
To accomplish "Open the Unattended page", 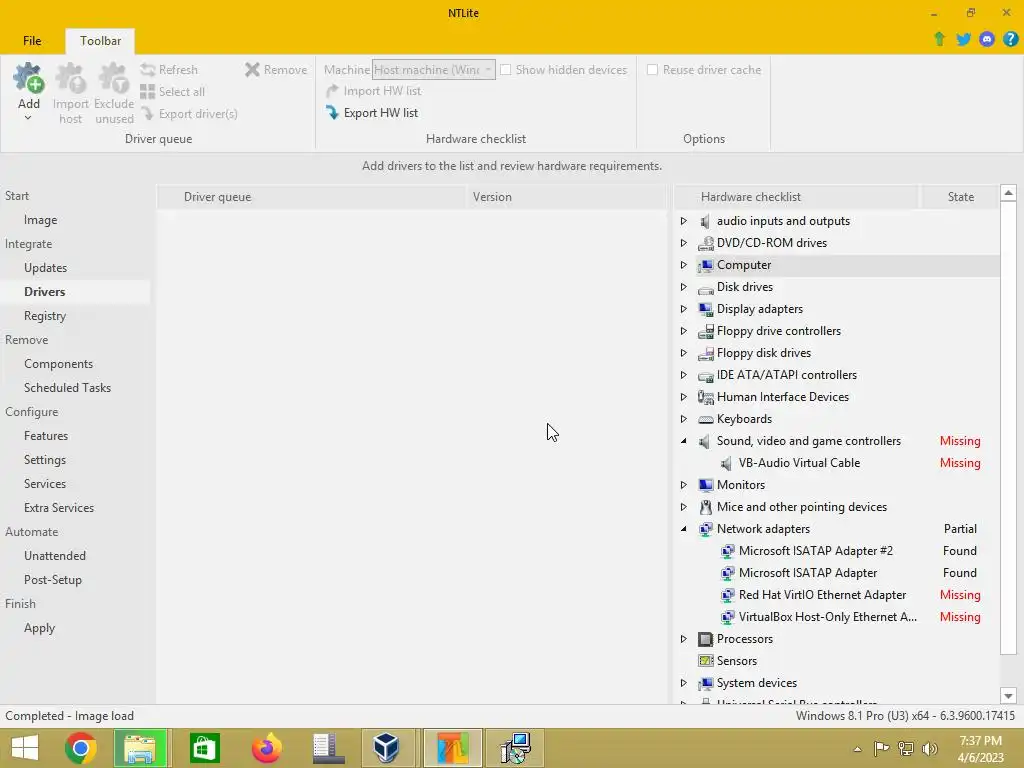I will pyautogui.click(x=55, y=556).
